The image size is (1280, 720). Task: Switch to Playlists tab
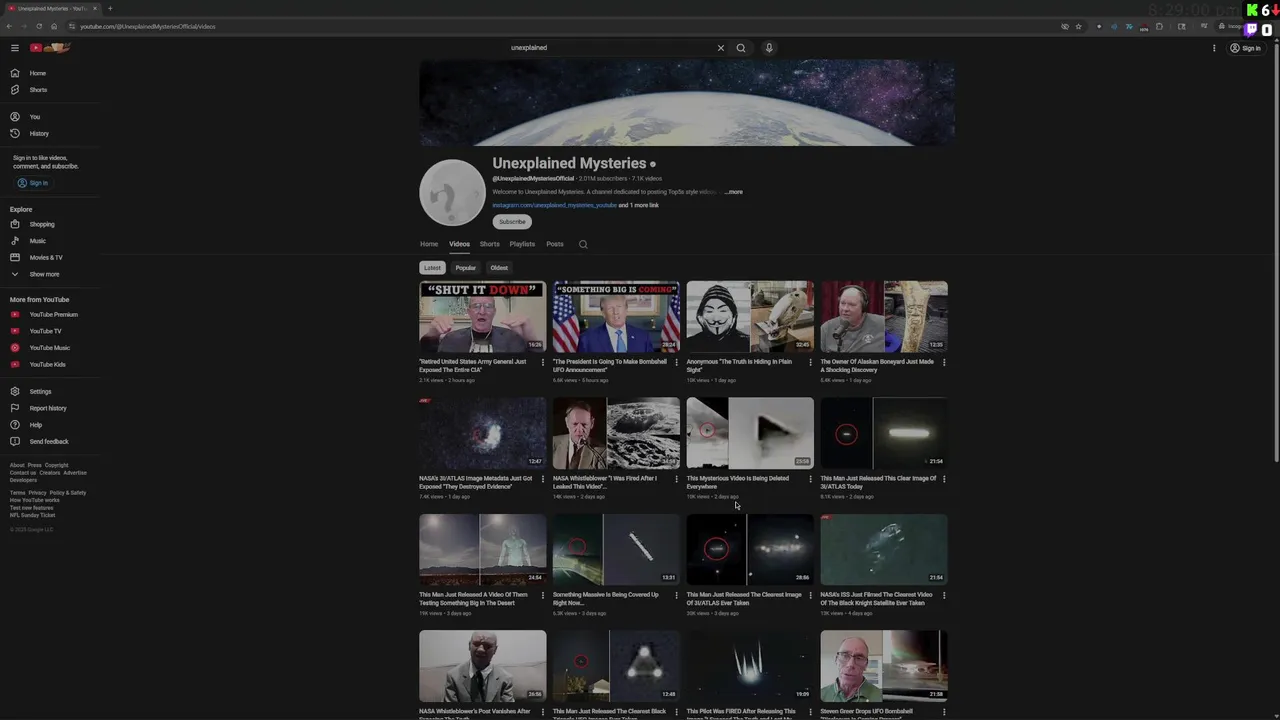tap(522, 244)
